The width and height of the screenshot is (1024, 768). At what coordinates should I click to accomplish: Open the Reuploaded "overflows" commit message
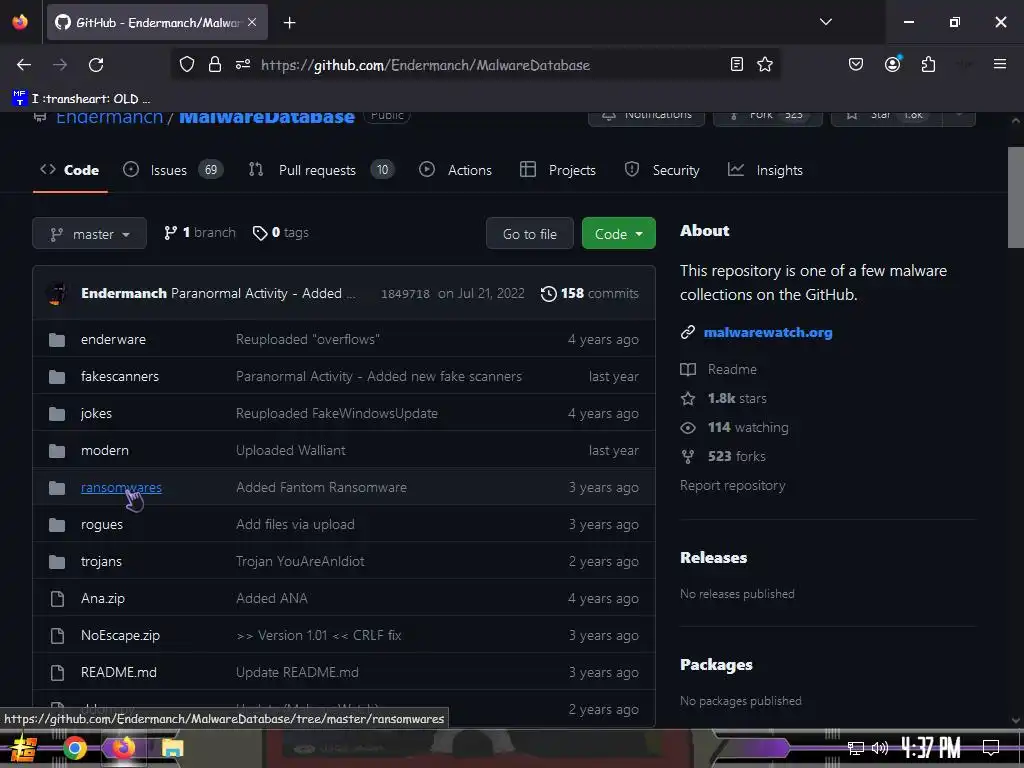click(x=308, y=339)
